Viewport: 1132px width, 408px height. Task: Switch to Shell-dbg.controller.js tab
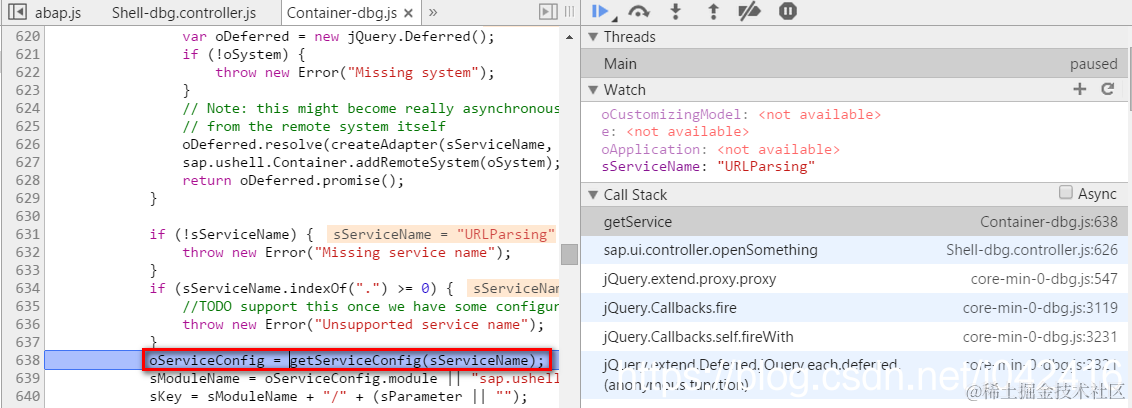pyautogui.click(x=184, y=13)
